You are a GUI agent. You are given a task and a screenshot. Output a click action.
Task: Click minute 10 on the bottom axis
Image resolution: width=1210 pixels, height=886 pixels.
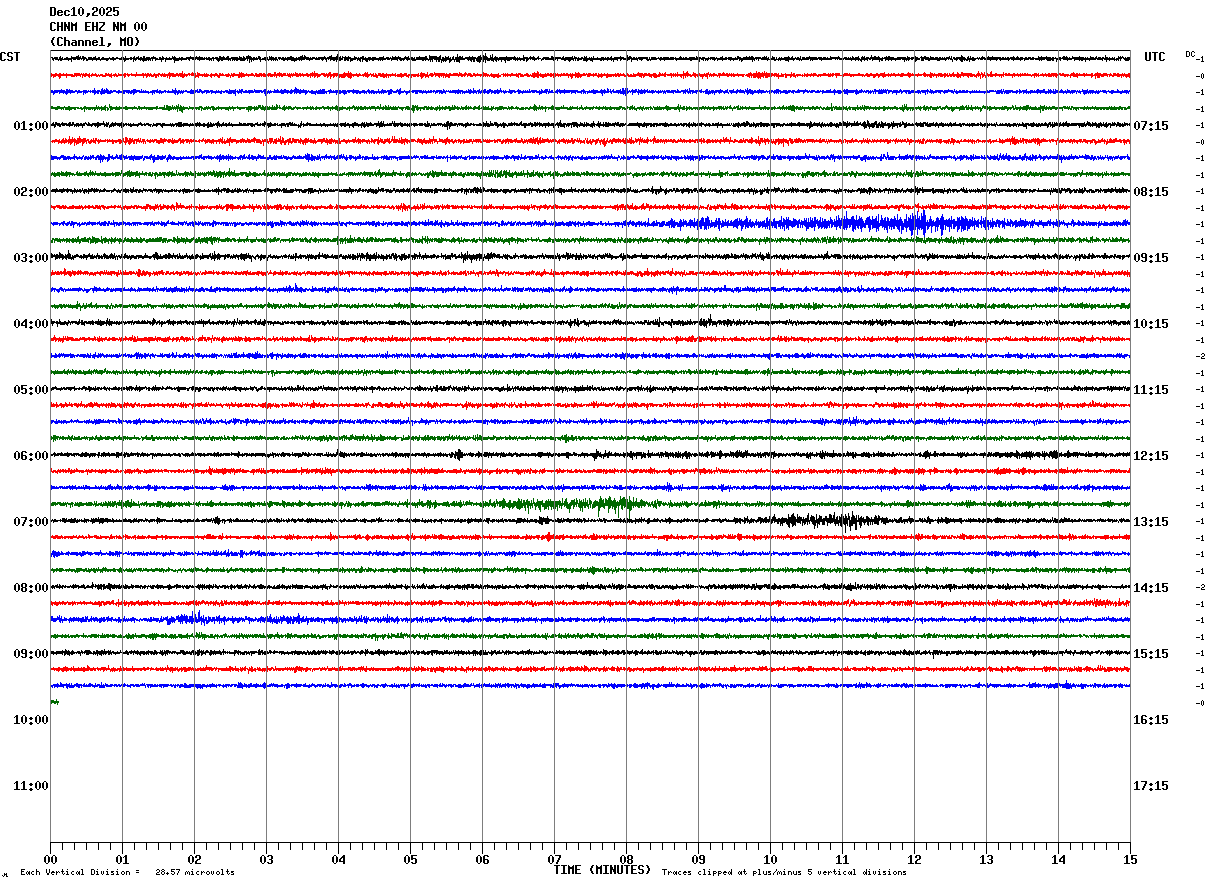pyautogui.click(x=770, y=859)
